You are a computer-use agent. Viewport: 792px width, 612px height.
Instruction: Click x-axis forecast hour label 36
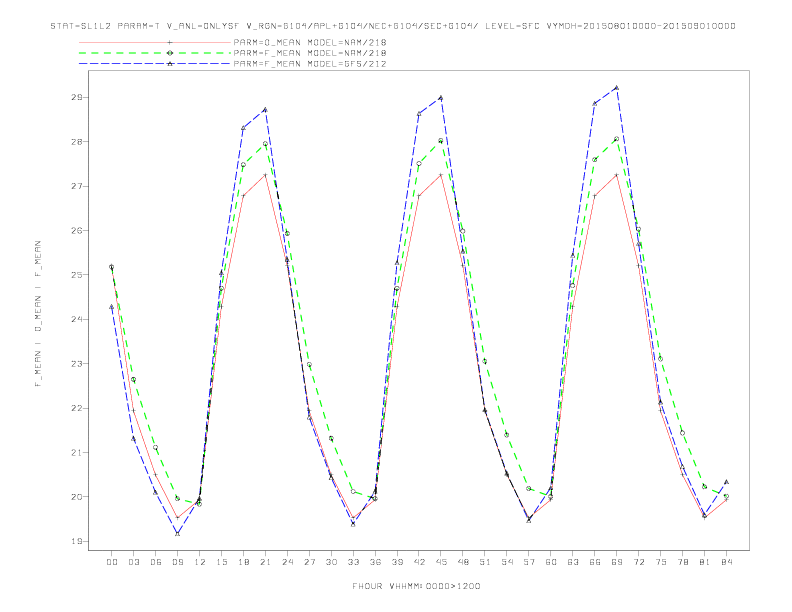click(x=375, y=562)
